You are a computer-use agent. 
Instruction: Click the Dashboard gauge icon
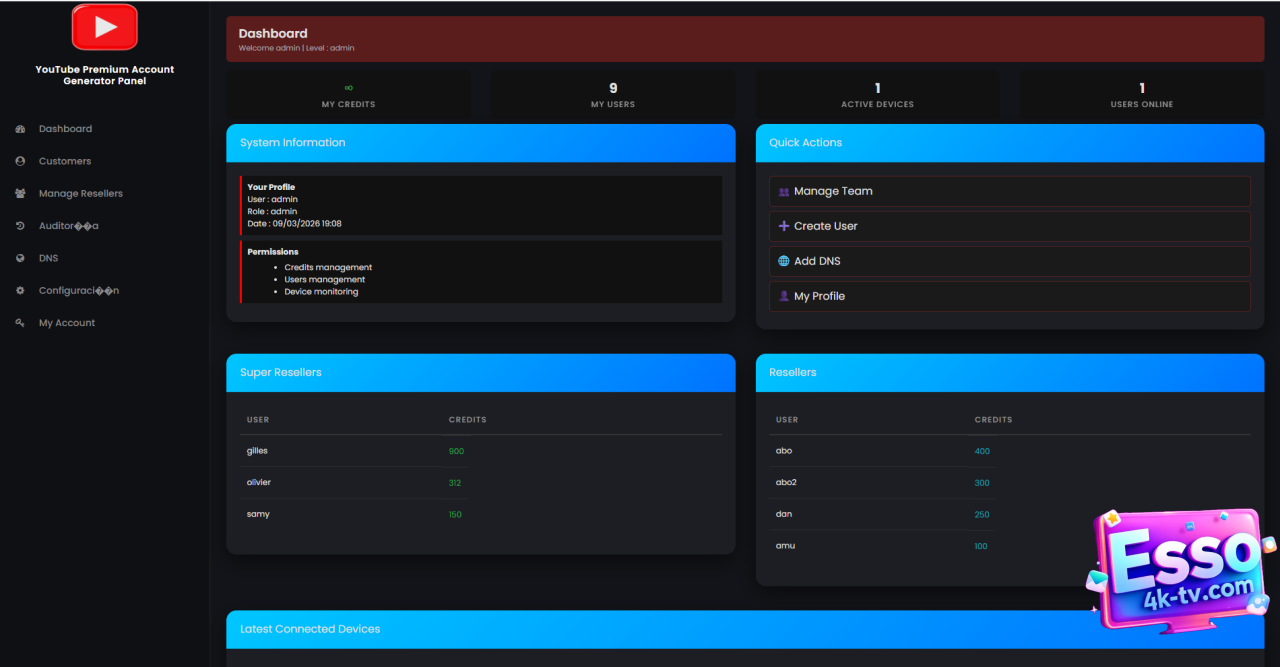pos(20,129)
